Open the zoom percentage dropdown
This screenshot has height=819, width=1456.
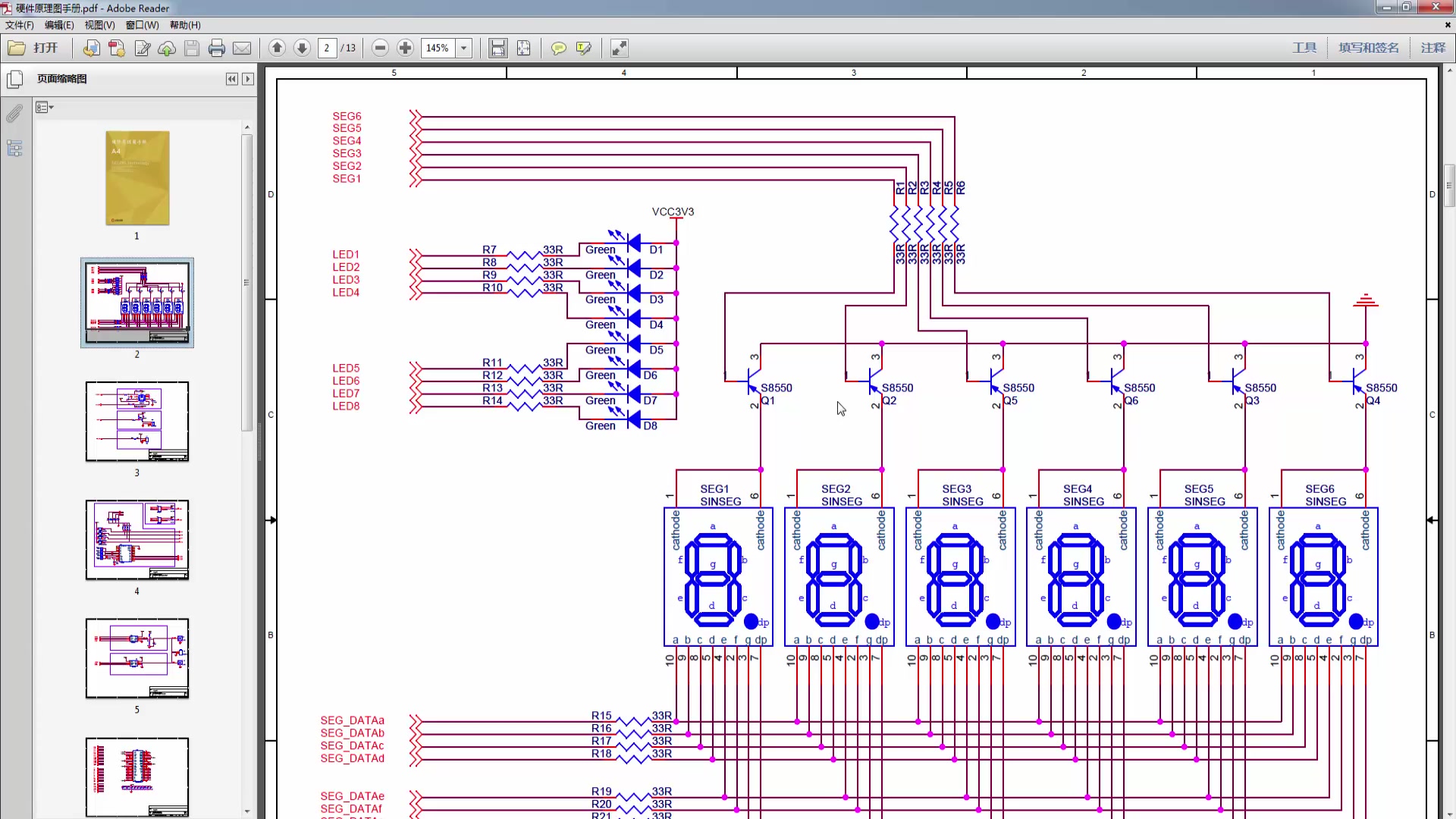pyautogui.click(x=464, y=48)
